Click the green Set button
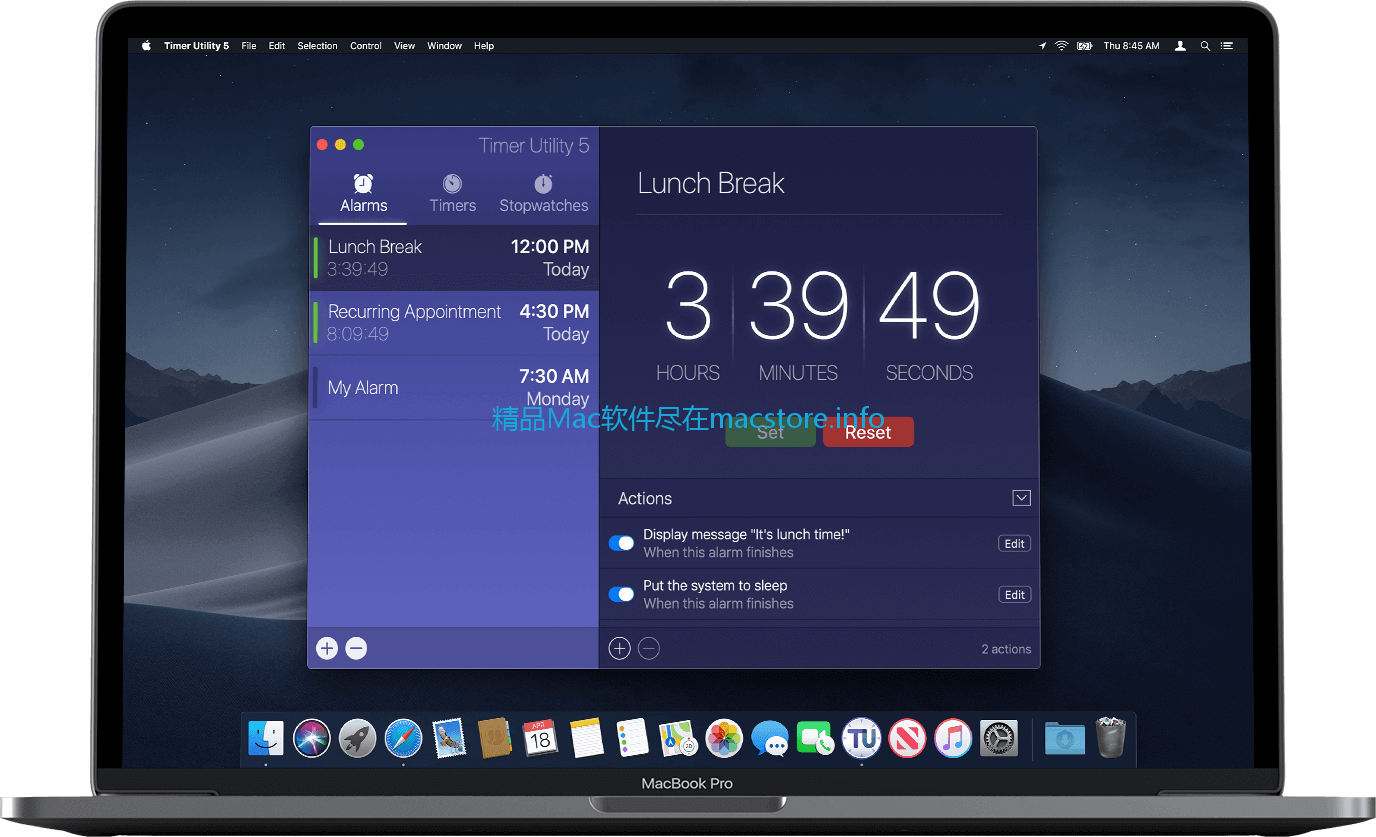Viewport: 1376px width, 837px height. (x=770, y=432)
